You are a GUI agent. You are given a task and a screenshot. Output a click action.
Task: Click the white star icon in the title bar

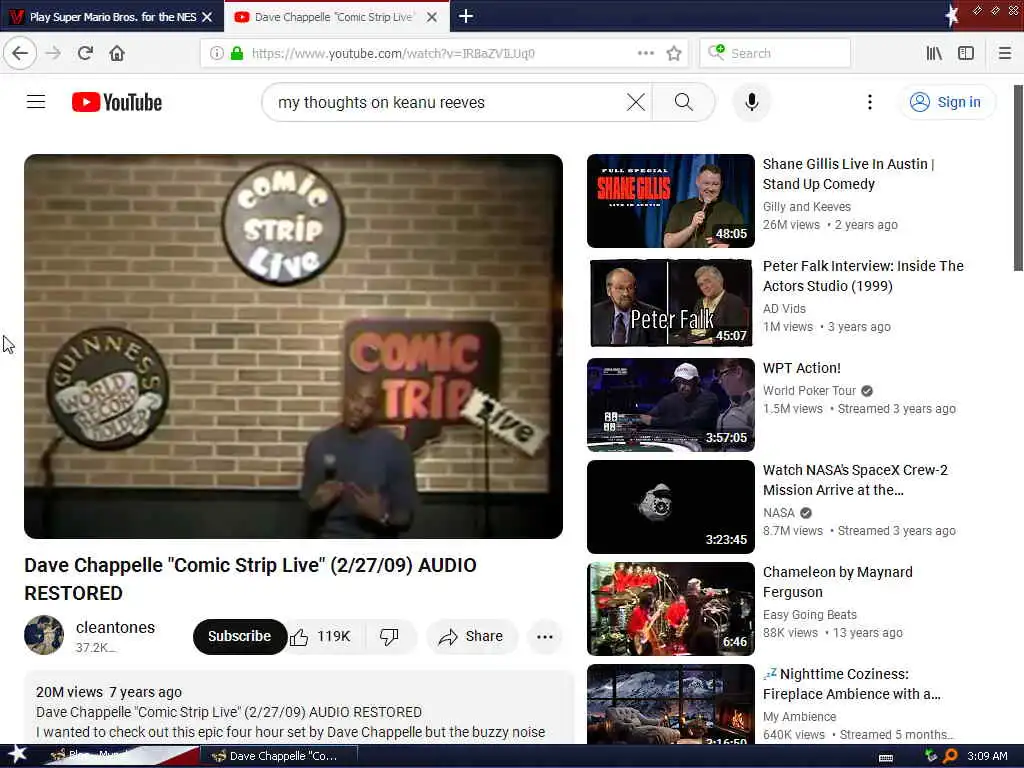[952, 16]
